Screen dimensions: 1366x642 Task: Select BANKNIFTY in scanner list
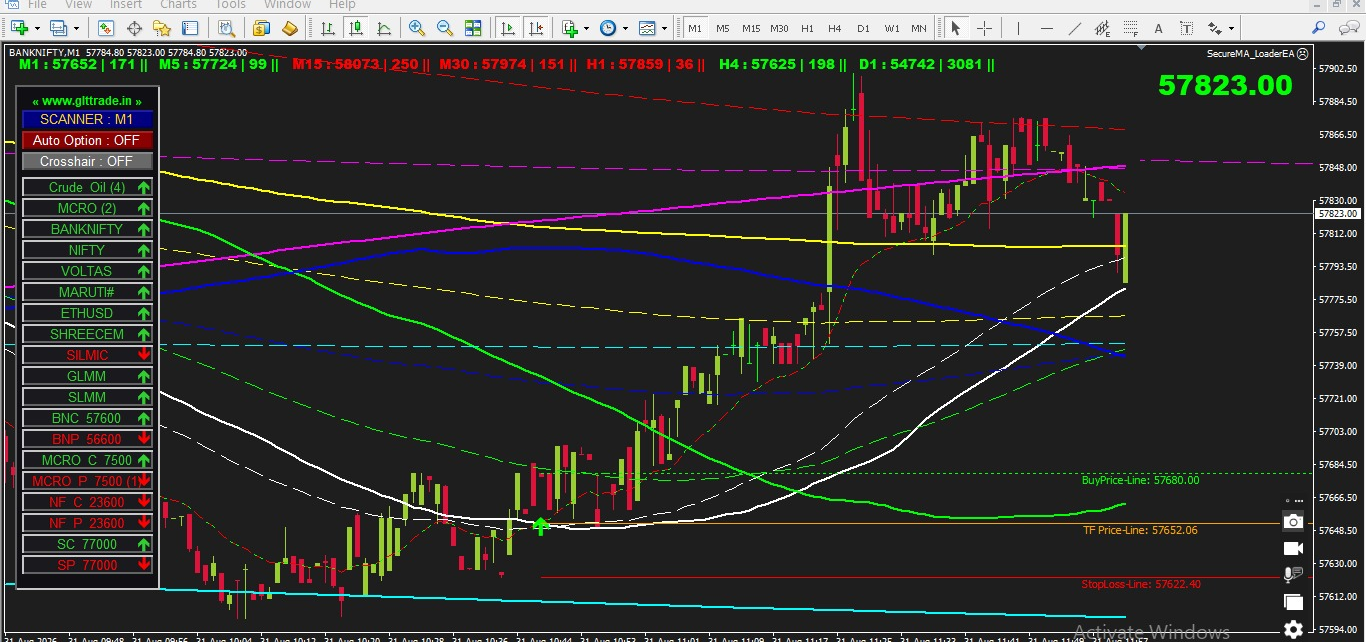pyautogui.click(x=87, y=229)
